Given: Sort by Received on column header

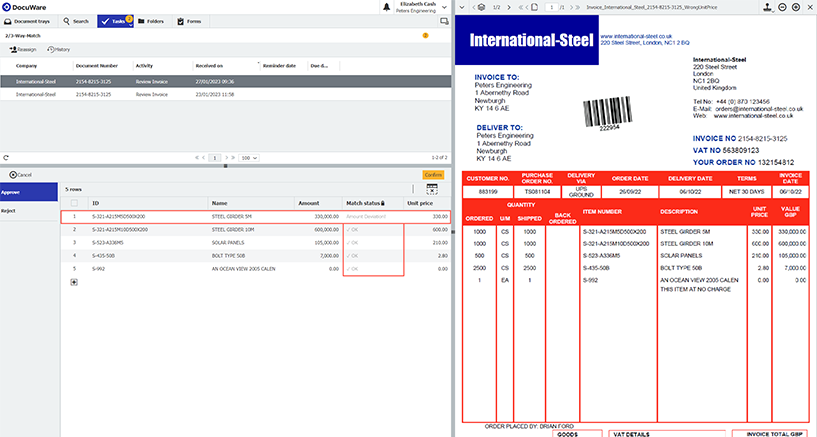Looking at the screenshot, I should coord(209,66).
